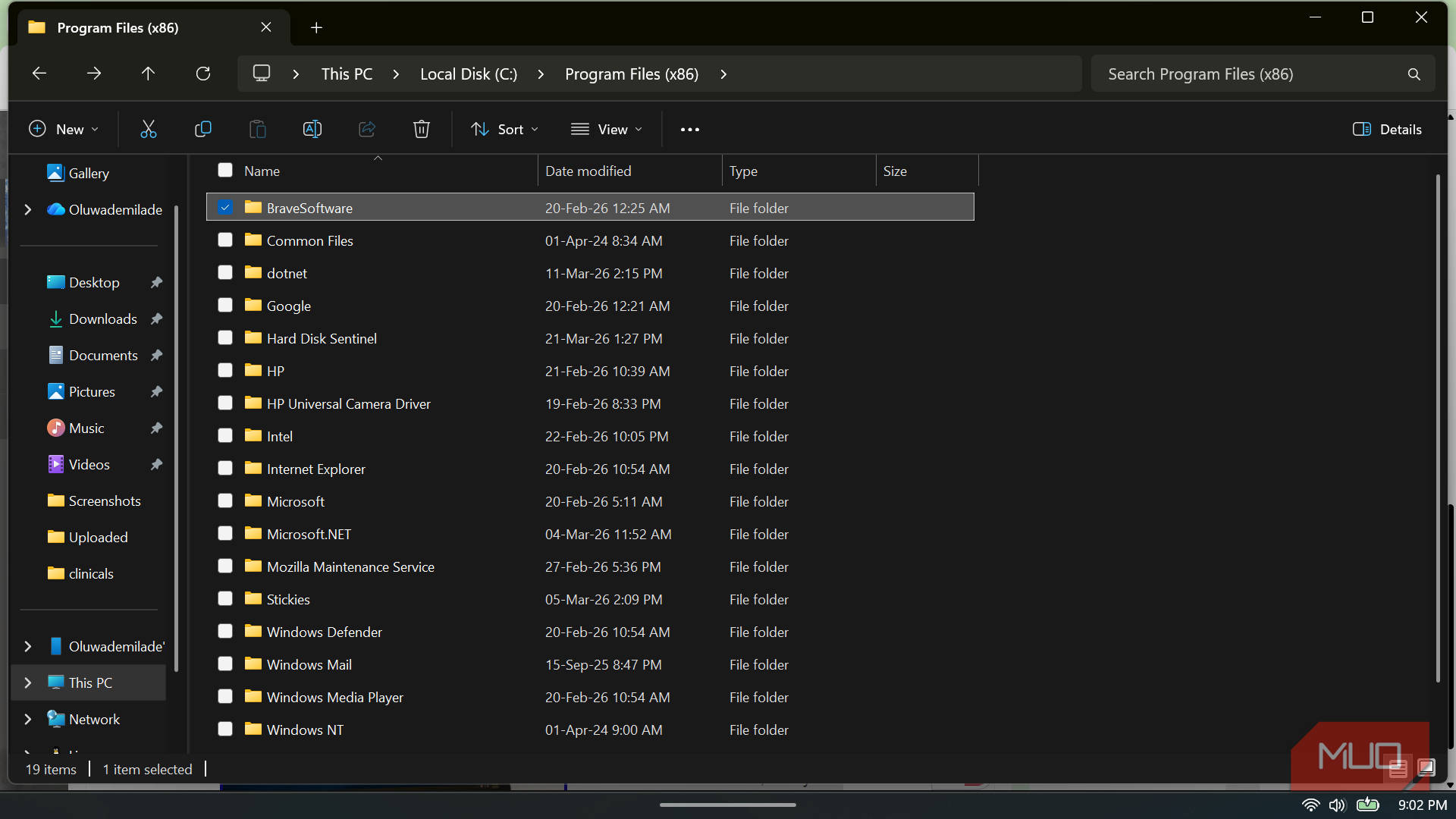Image resolution: width=1456 pixels, height=819 pixels.
Task: Expand the This PC tree node
Action: click(28, 682)
